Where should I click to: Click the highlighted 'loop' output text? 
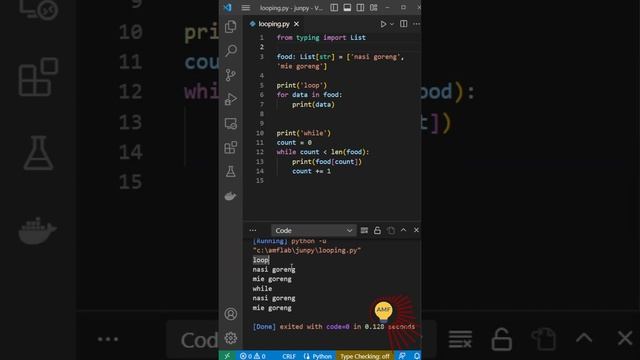pyautogui.click(x=261, y=260)
